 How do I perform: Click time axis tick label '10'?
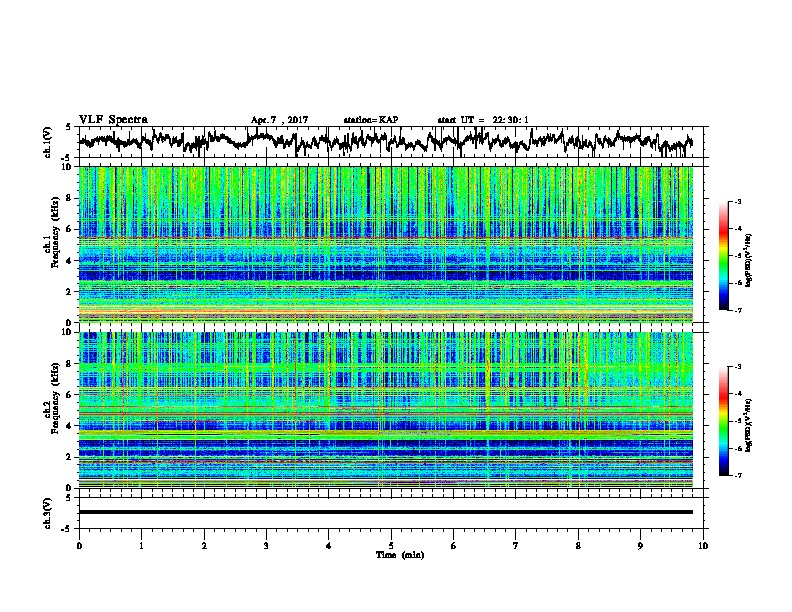(x=703, y=546)
